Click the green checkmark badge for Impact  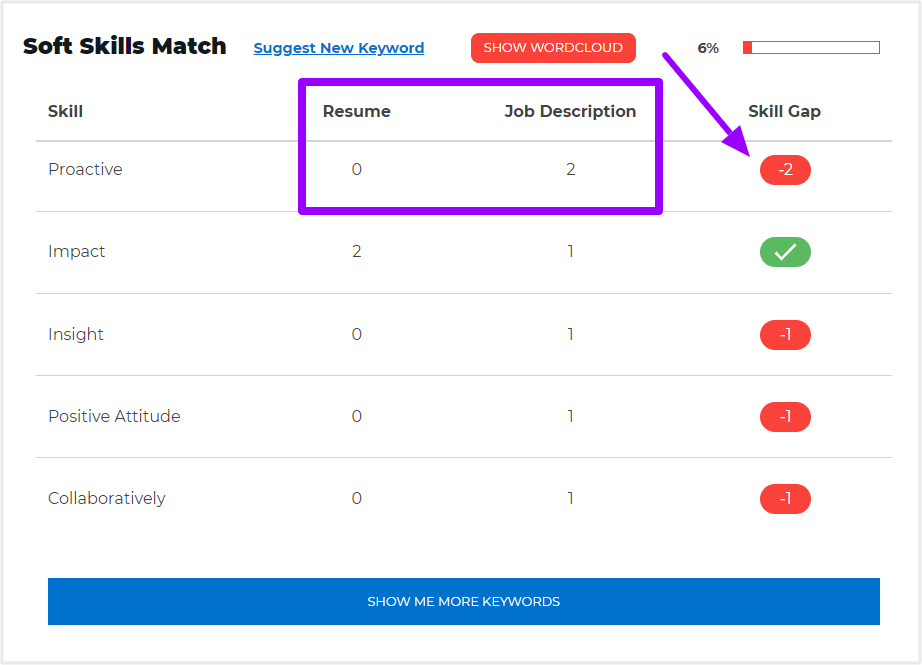pos(785,252)
